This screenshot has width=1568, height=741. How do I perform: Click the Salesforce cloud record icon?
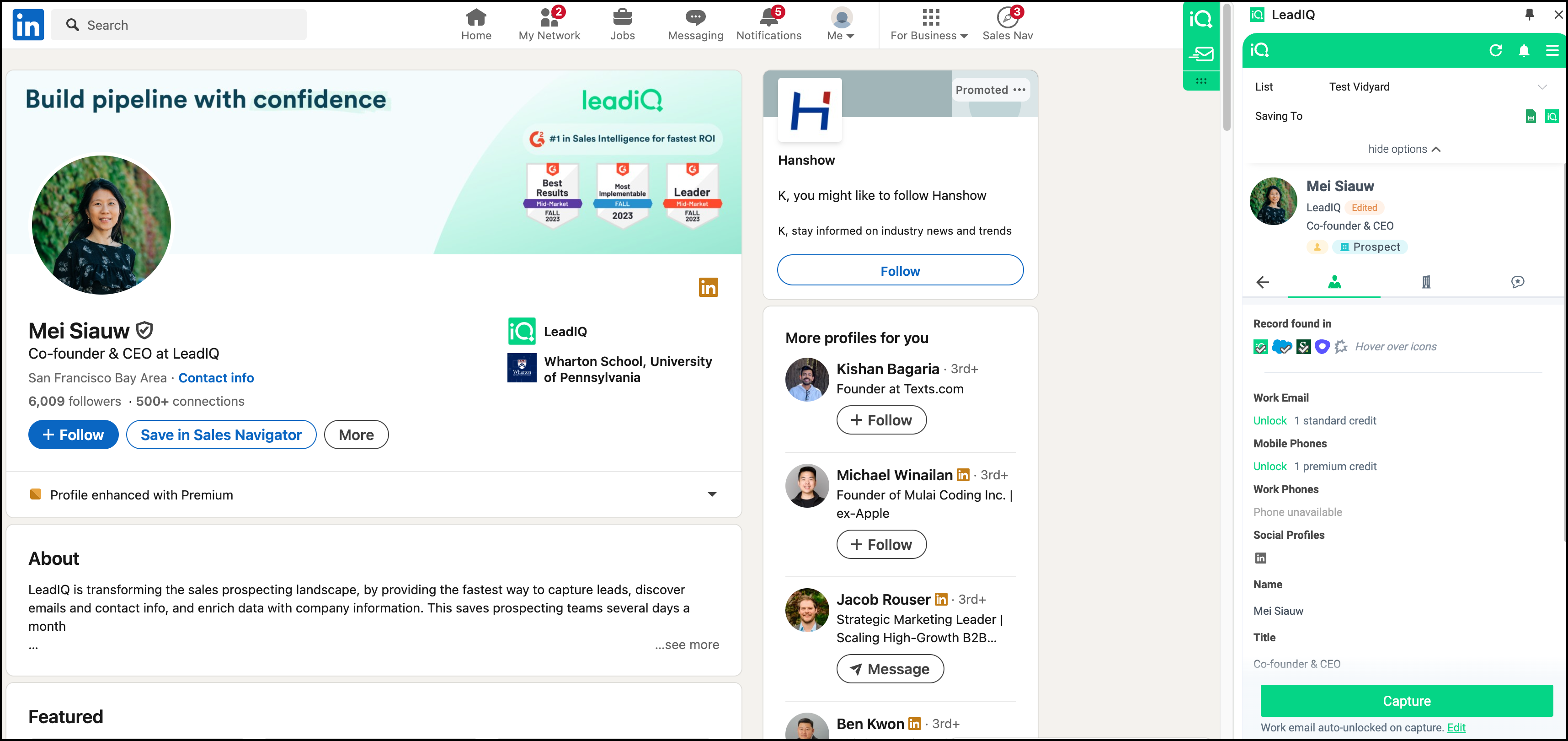(x=1281, y=346)
